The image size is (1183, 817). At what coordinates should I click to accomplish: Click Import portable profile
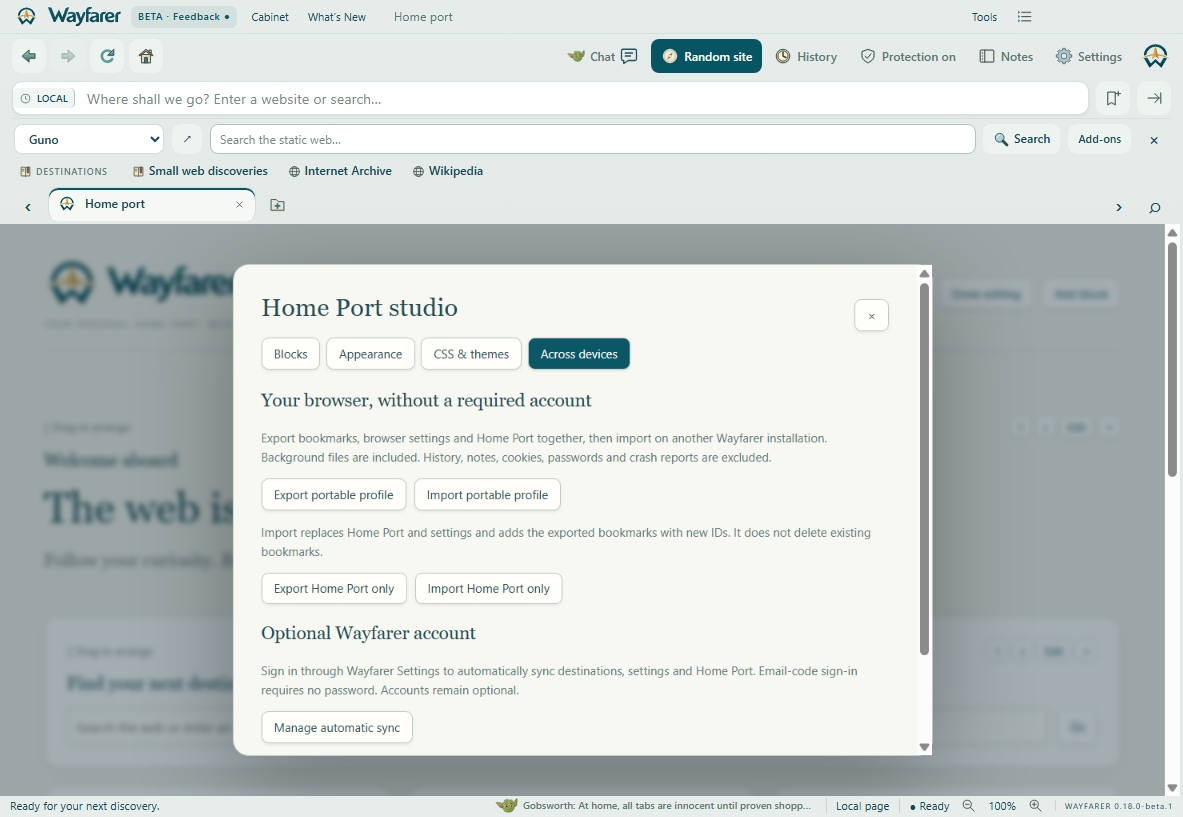(x=487, y=495)
